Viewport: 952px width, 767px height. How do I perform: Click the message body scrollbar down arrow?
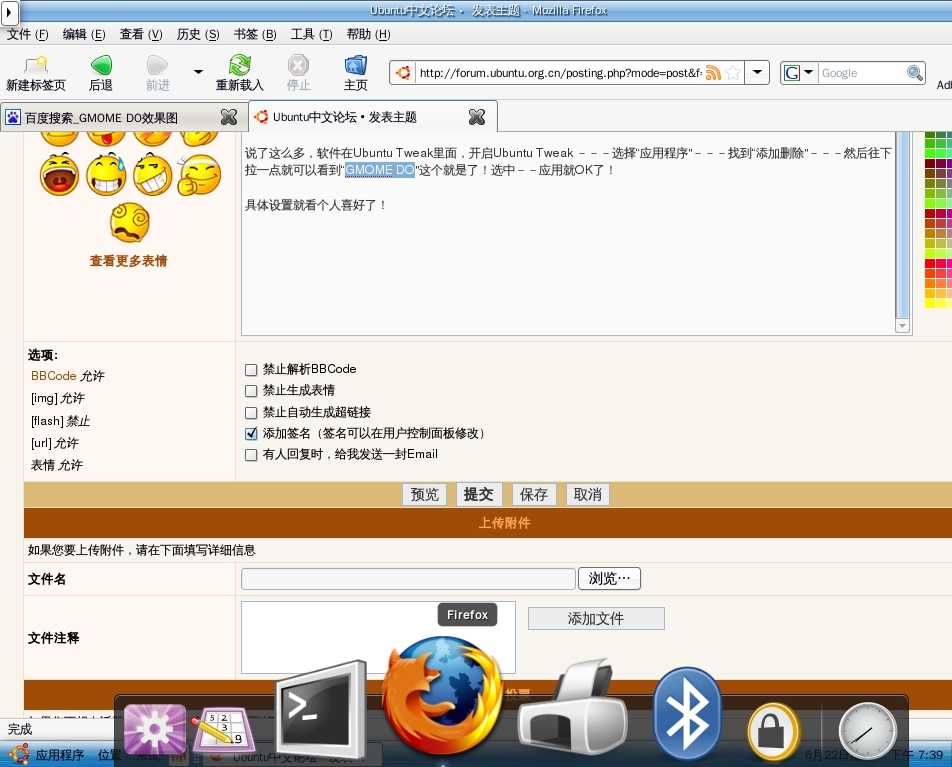coord(902,326)
